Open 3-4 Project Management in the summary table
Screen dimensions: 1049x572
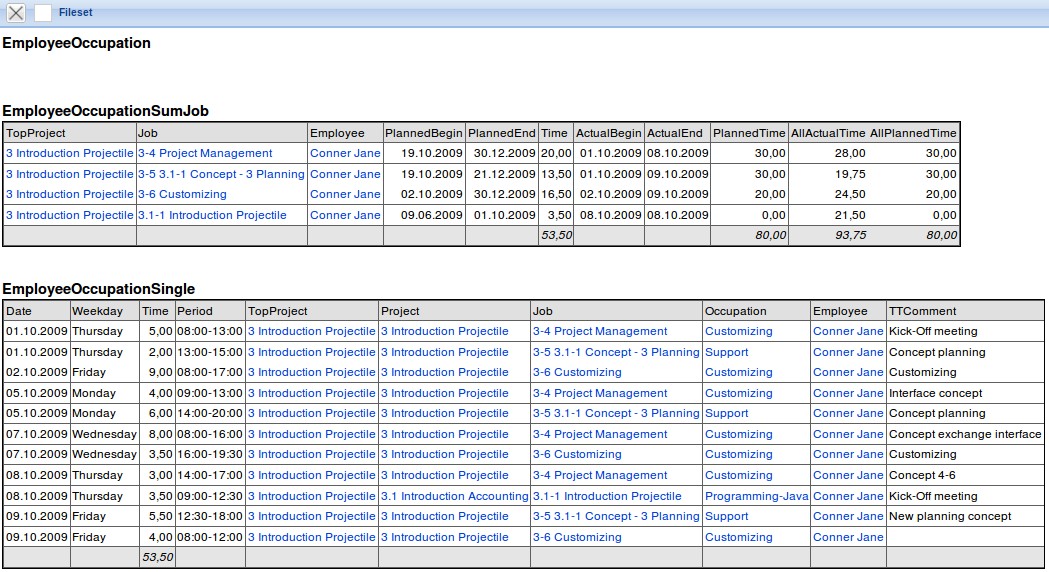(x=204, y=153)
